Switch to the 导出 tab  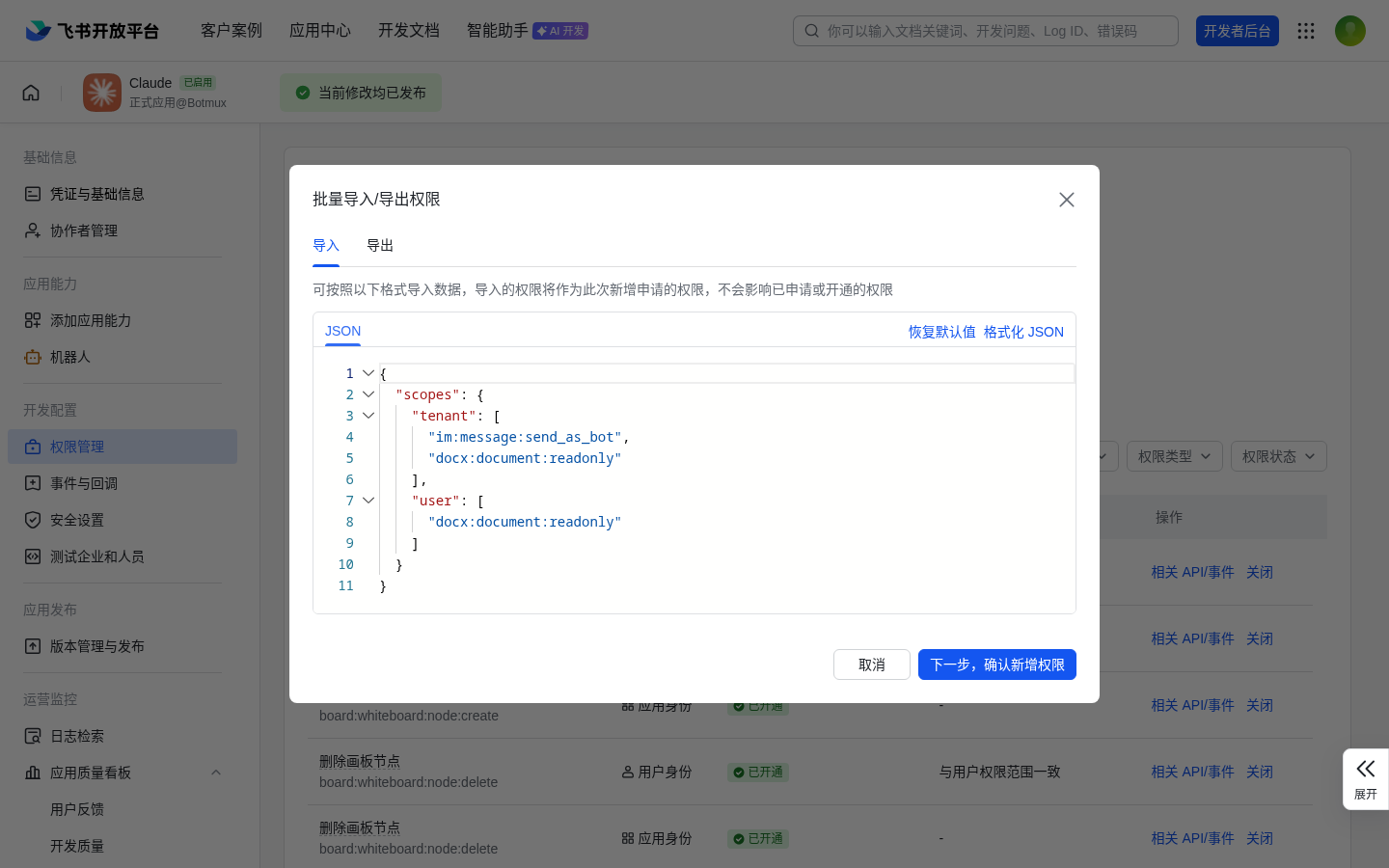coord(380,246)
